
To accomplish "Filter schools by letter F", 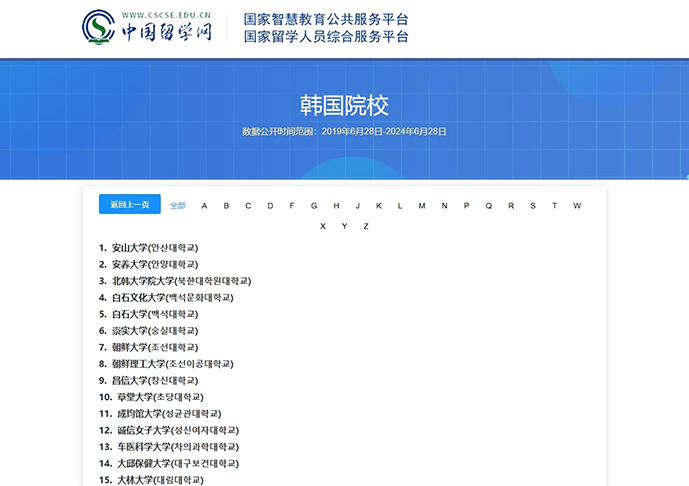I will coord(292,206).
